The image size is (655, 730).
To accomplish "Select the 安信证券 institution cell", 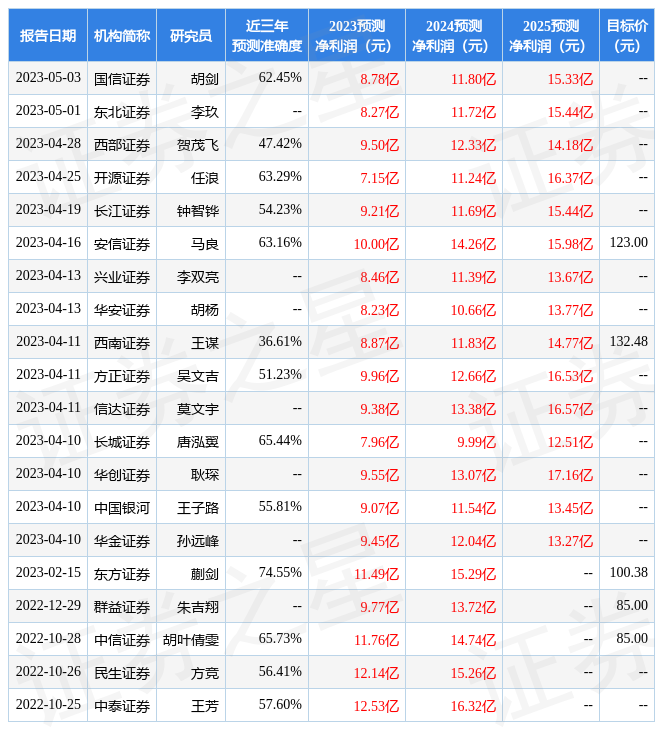I will (122, 244).
